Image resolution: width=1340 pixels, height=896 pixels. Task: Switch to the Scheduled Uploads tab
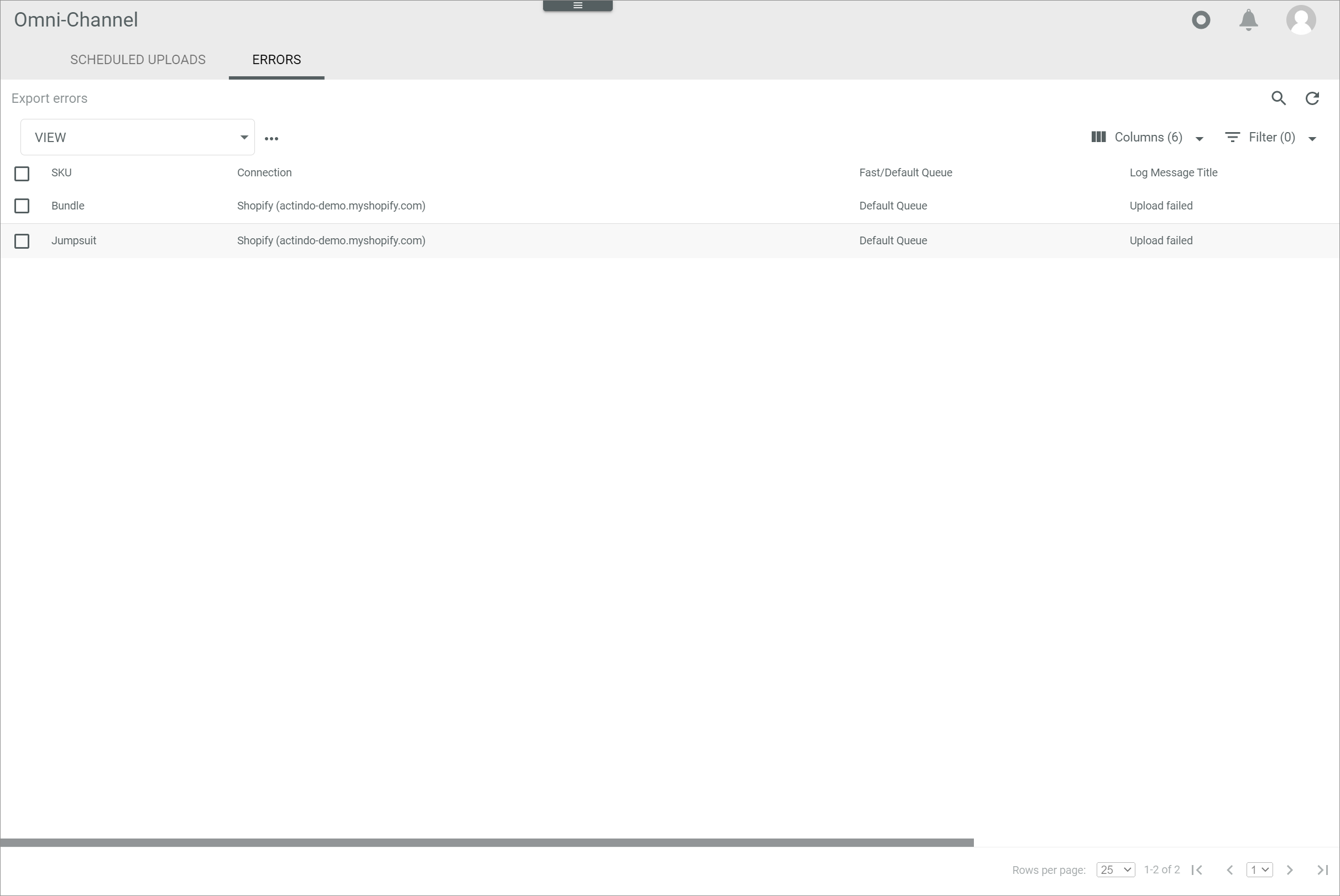pos(138,60)
